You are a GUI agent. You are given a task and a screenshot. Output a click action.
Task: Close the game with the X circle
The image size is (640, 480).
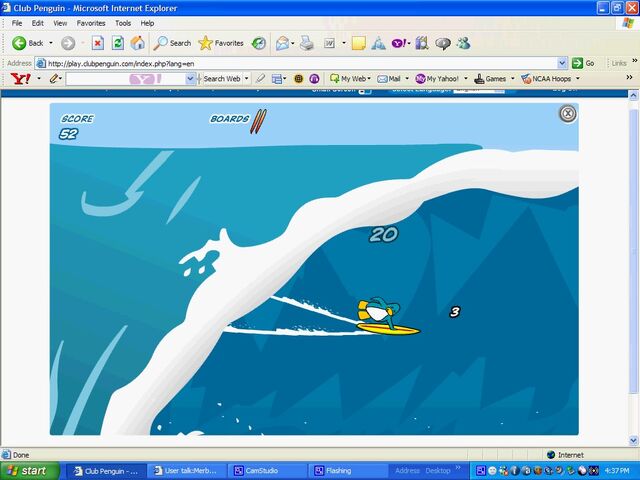pyautogui.click(x=567, y=113)
